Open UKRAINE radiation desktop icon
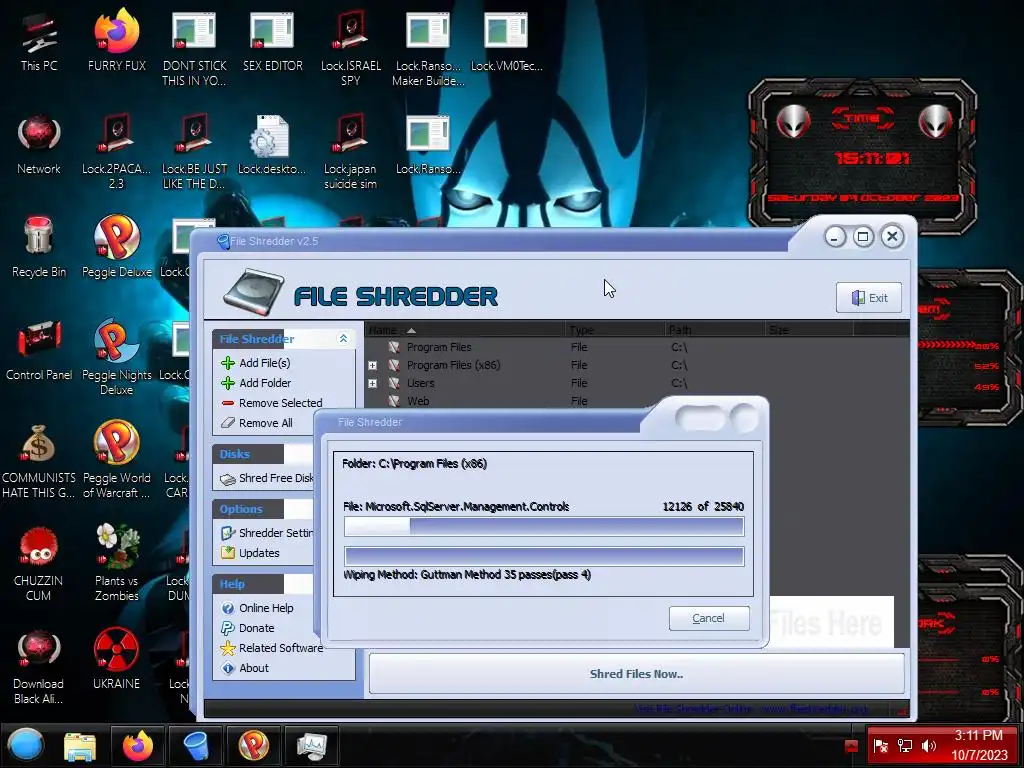The image size is (1024, 768). (116, 659)
